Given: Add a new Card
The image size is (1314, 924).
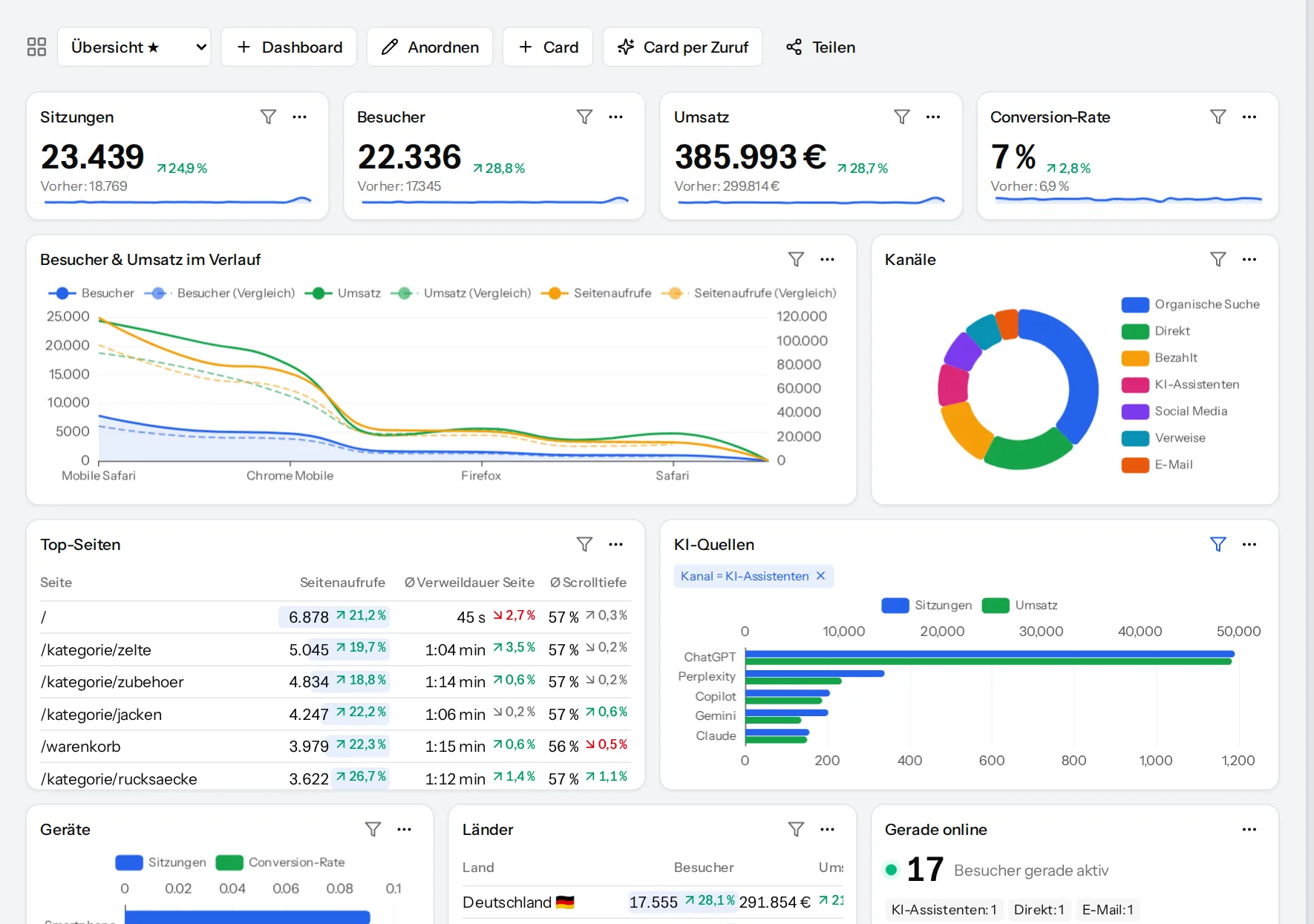Looking at the screenshot, I should pos(548,47).
